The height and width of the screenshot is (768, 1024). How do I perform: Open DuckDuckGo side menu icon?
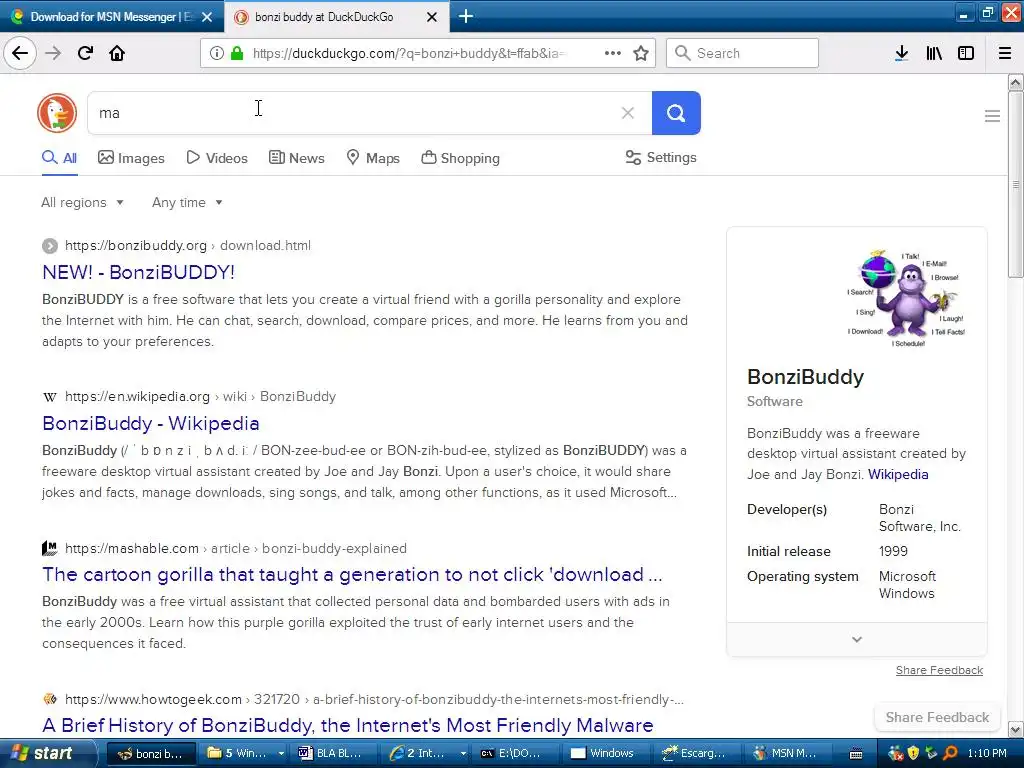(992, 116)
